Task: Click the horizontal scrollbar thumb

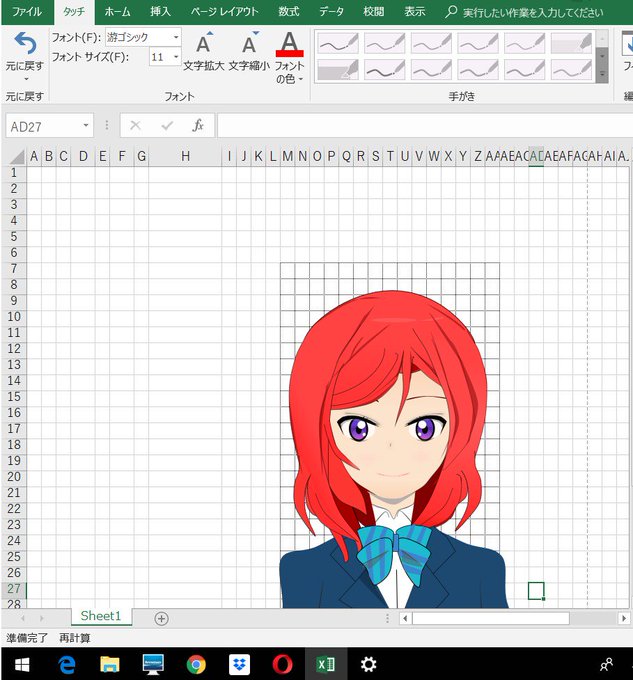Action: [x=490, y=618]
